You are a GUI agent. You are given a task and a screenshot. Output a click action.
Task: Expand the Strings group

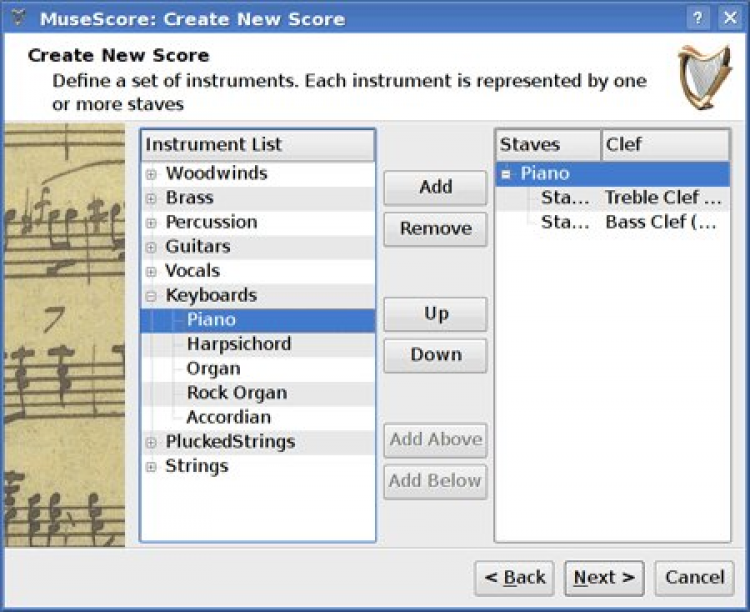[x=152, y=467]
